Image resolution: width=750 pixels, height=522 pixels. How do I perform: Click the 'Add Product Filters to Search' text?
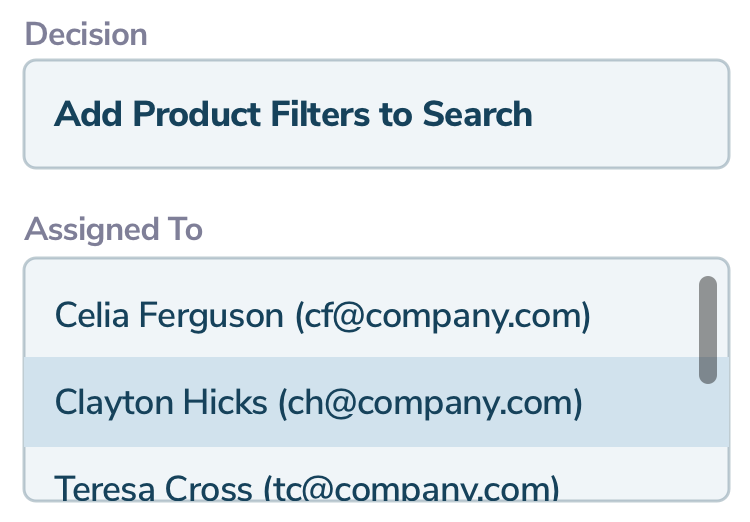292,114
